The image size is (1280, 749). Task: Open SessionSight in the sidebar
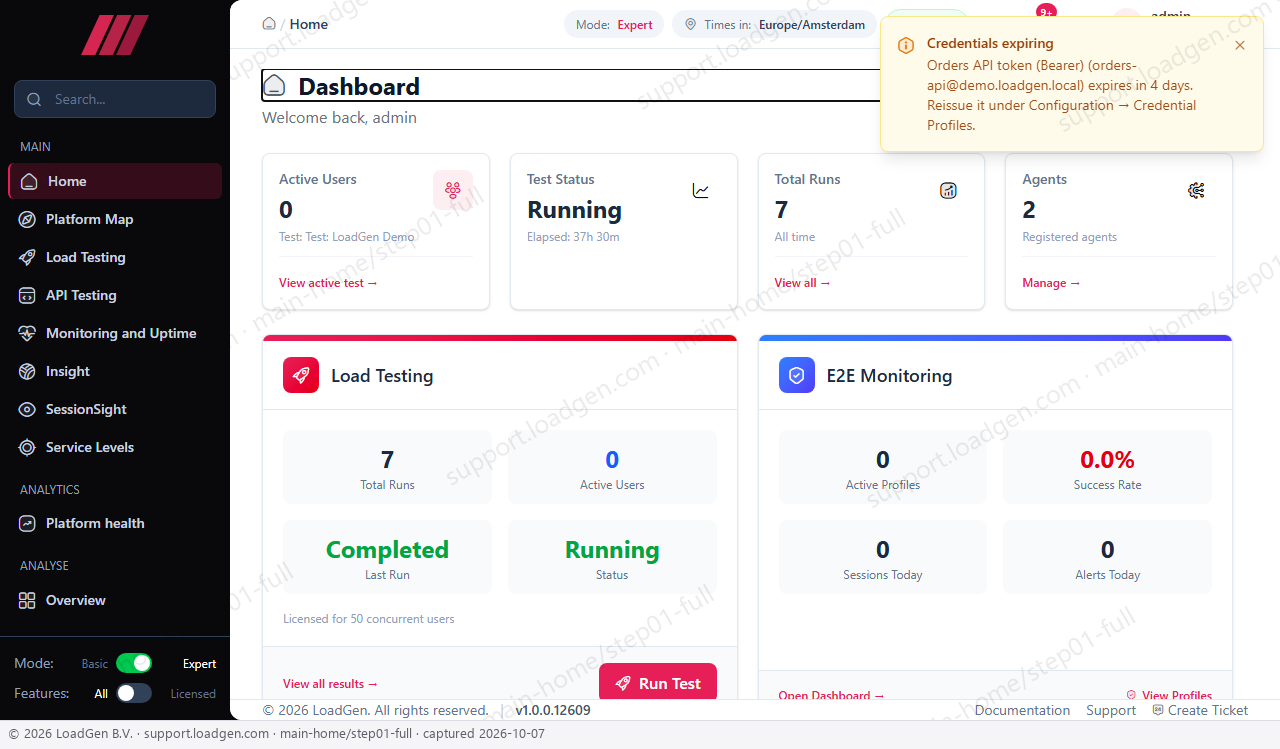[115, 409]
